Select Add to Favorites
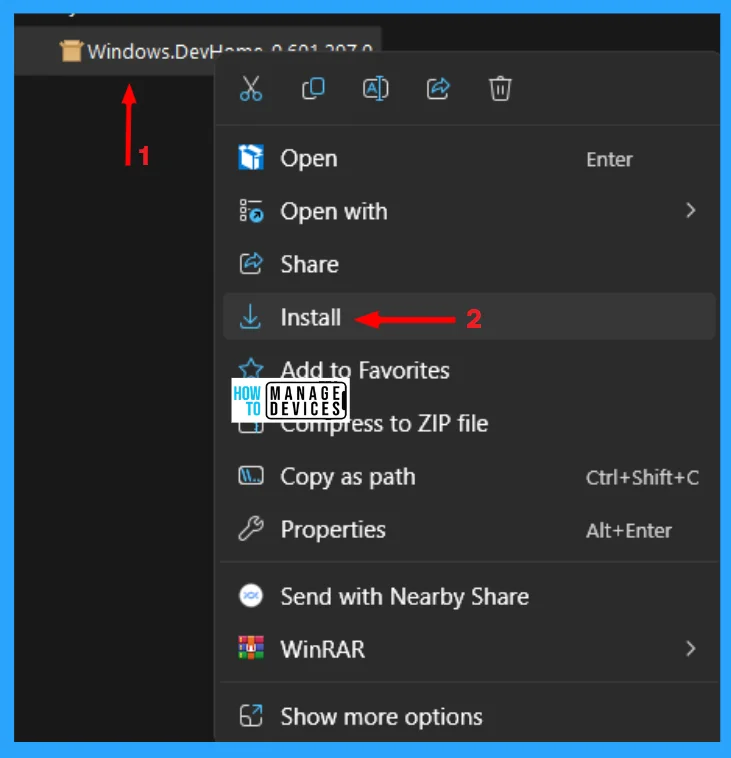 (469, 370)
